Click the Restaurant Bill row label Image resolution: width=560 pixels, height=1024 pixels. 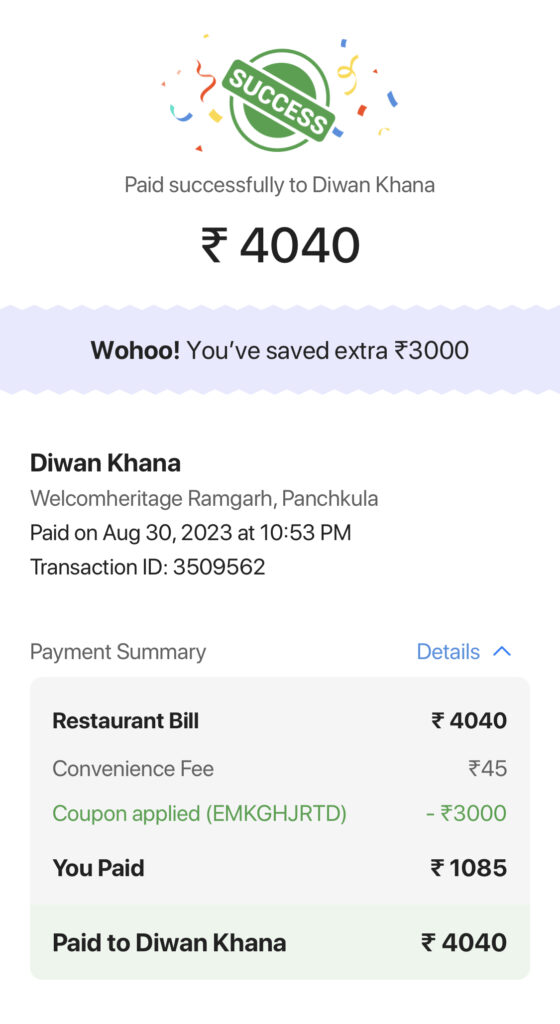[125, 721]
